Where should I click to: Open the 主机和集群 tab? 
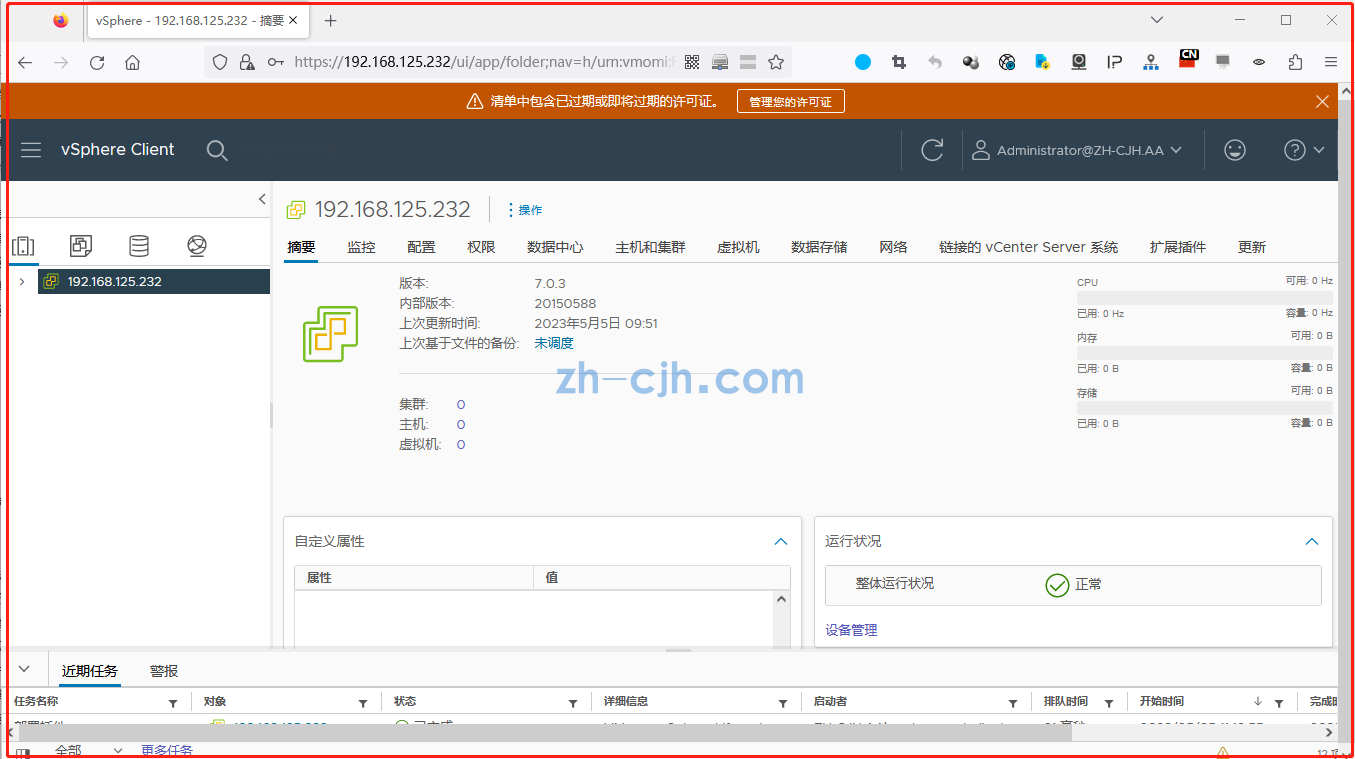650,247
